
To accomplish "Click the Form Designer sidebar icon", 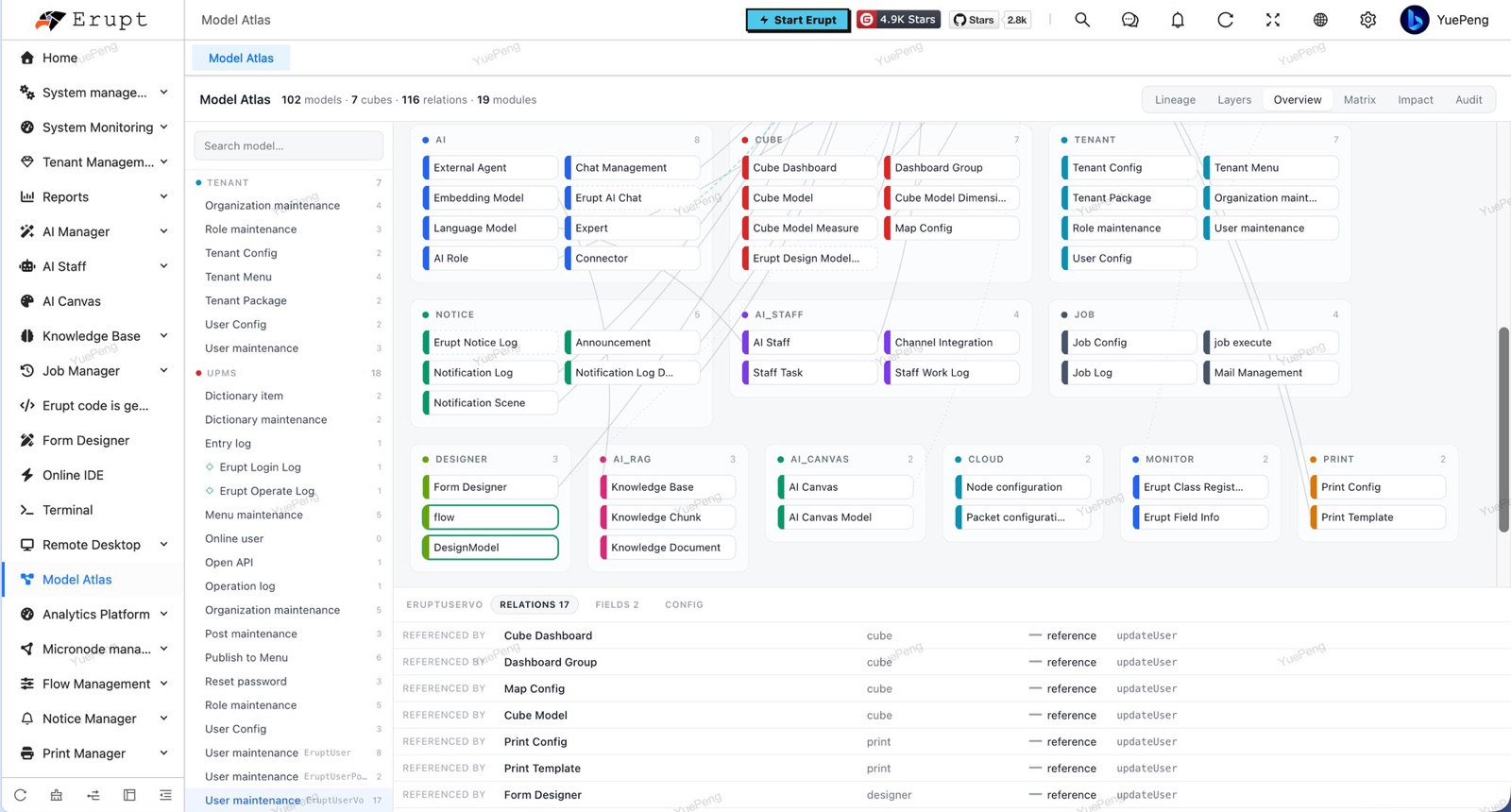I will [27, 440].
